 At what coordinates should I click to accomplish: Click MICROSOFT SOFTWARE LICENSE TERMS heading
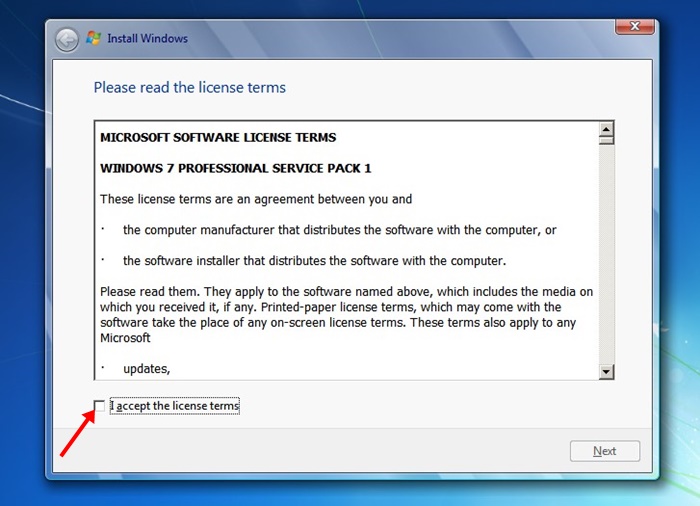pos(218,138)
